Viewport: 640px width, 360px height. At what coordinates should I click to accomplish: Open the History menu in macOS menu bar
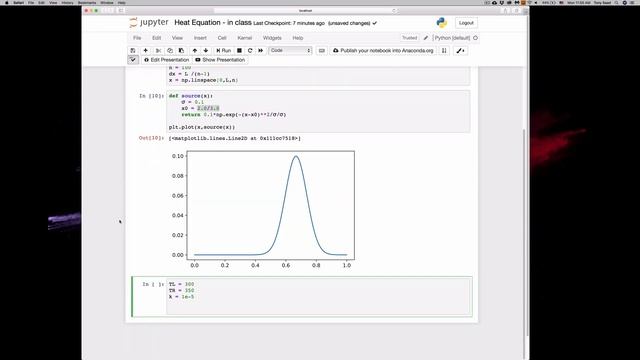[x=67, y=2]
